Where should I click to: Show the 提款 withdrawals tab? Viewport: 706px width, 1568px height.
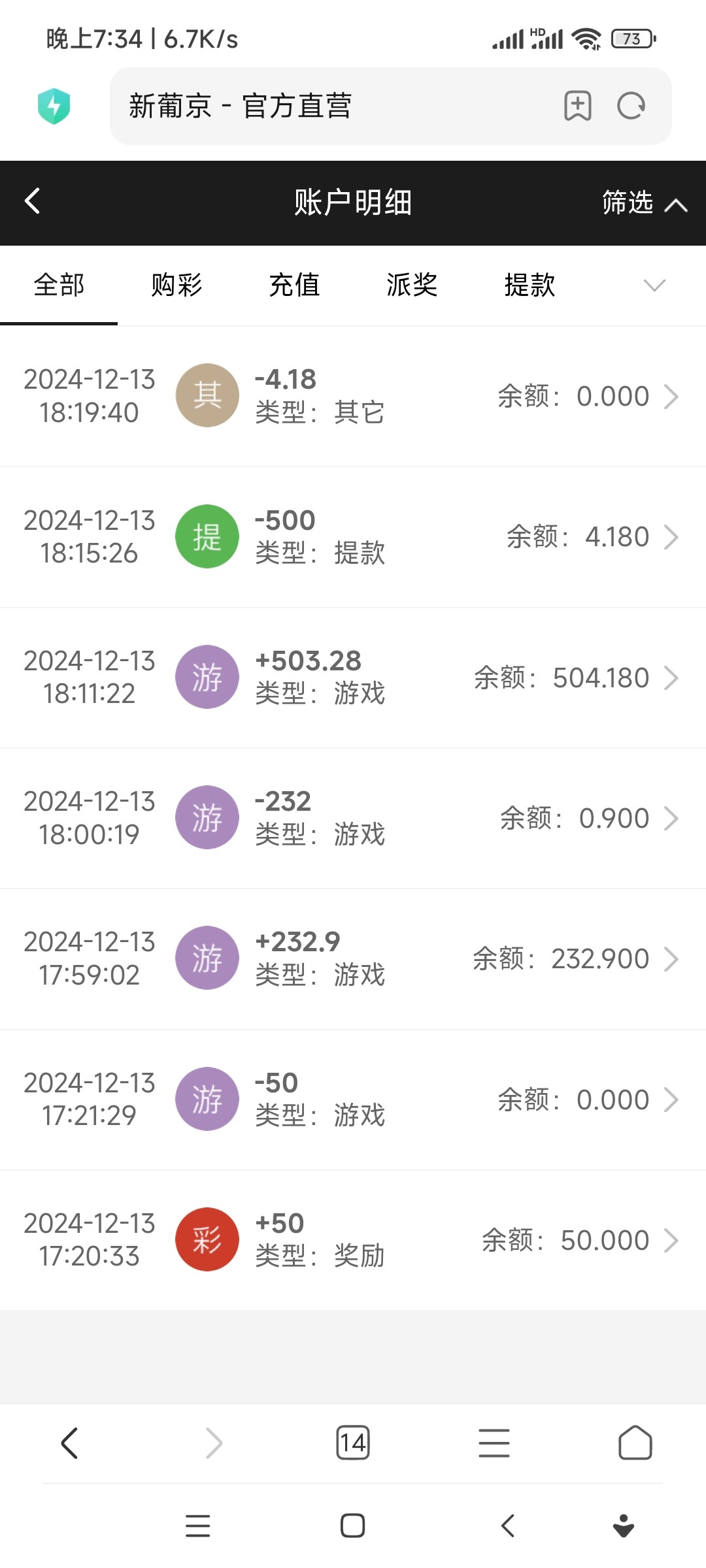529,285
